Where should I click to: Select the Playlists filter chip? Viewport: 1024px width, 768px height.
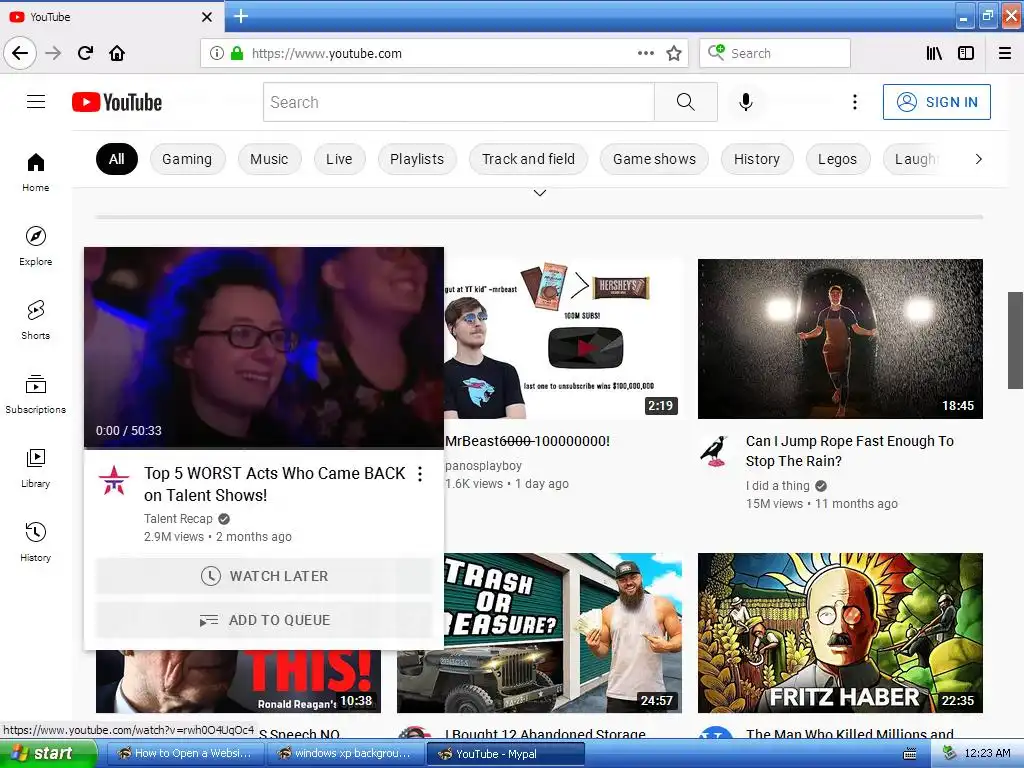tap(417, 159)
